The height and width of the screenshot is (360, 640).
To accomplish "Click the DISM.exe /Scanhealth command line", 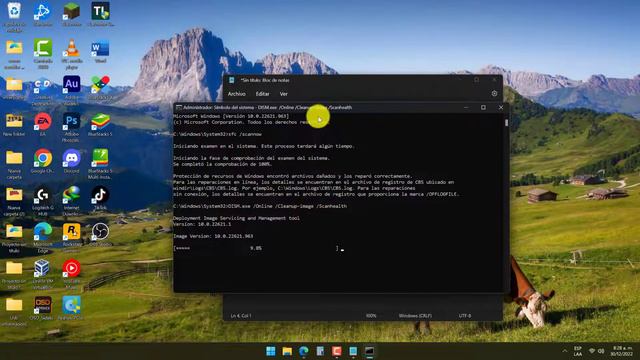I will click(x=260, y=206).
